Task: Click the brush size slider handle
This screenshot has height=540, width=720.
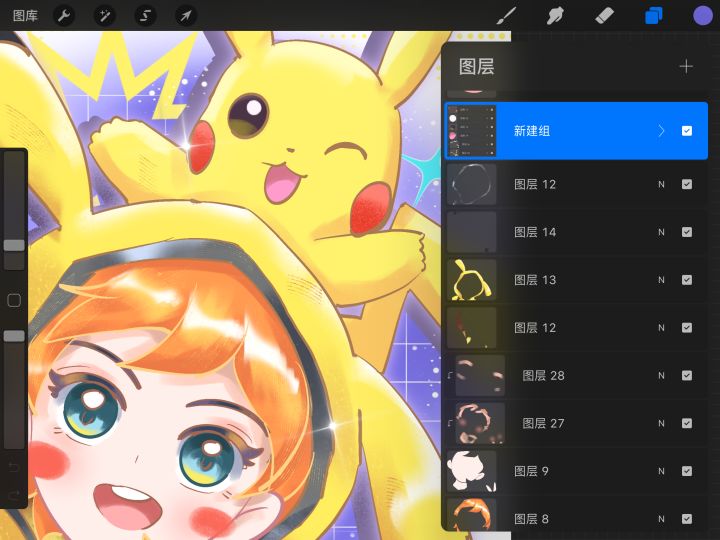Action: [14, 245]
